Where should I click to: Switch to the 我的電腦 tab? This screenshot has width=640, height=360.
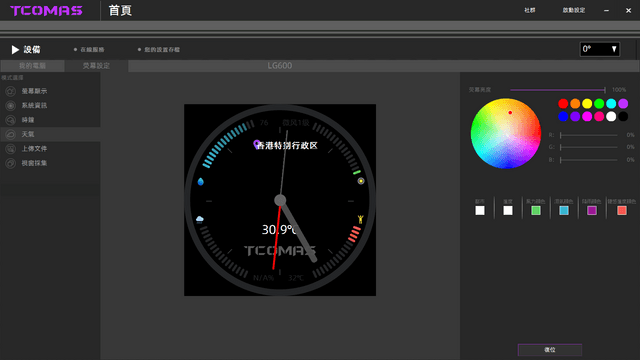click(32, 66)
